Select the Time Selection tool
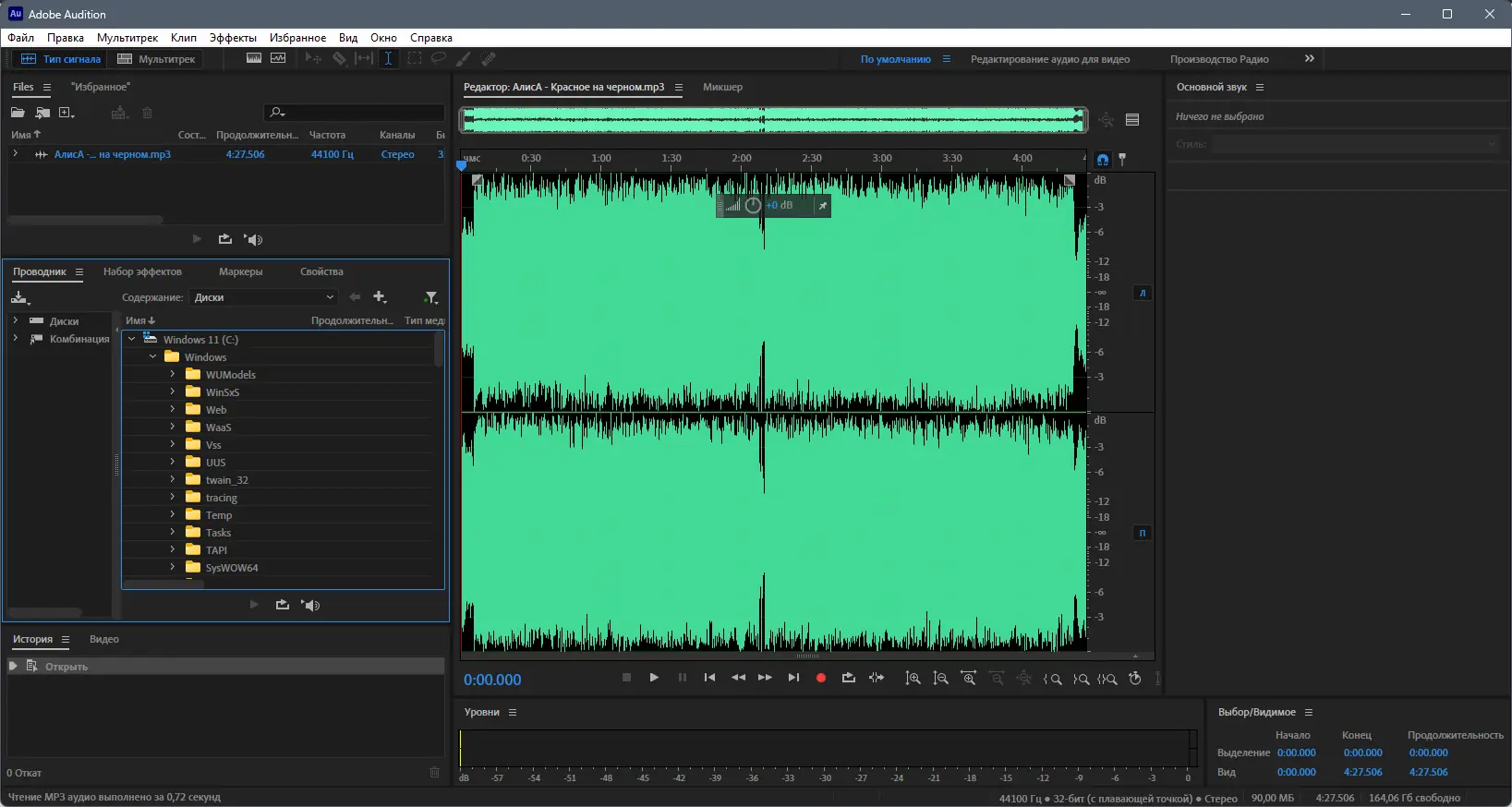Screen dimensions: 1512x807 (388, 59)
